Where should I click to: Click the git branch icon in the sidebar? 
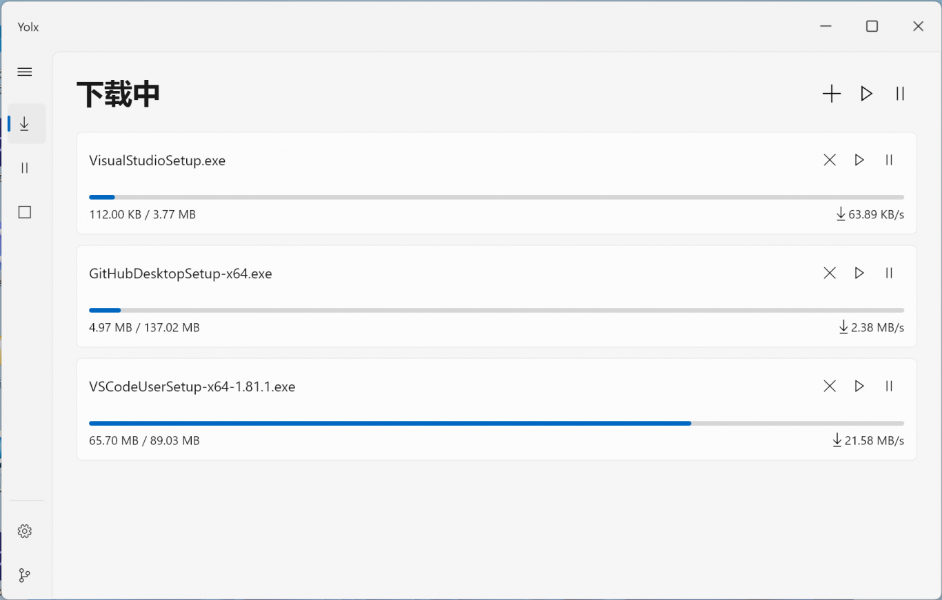coord(24,574)
